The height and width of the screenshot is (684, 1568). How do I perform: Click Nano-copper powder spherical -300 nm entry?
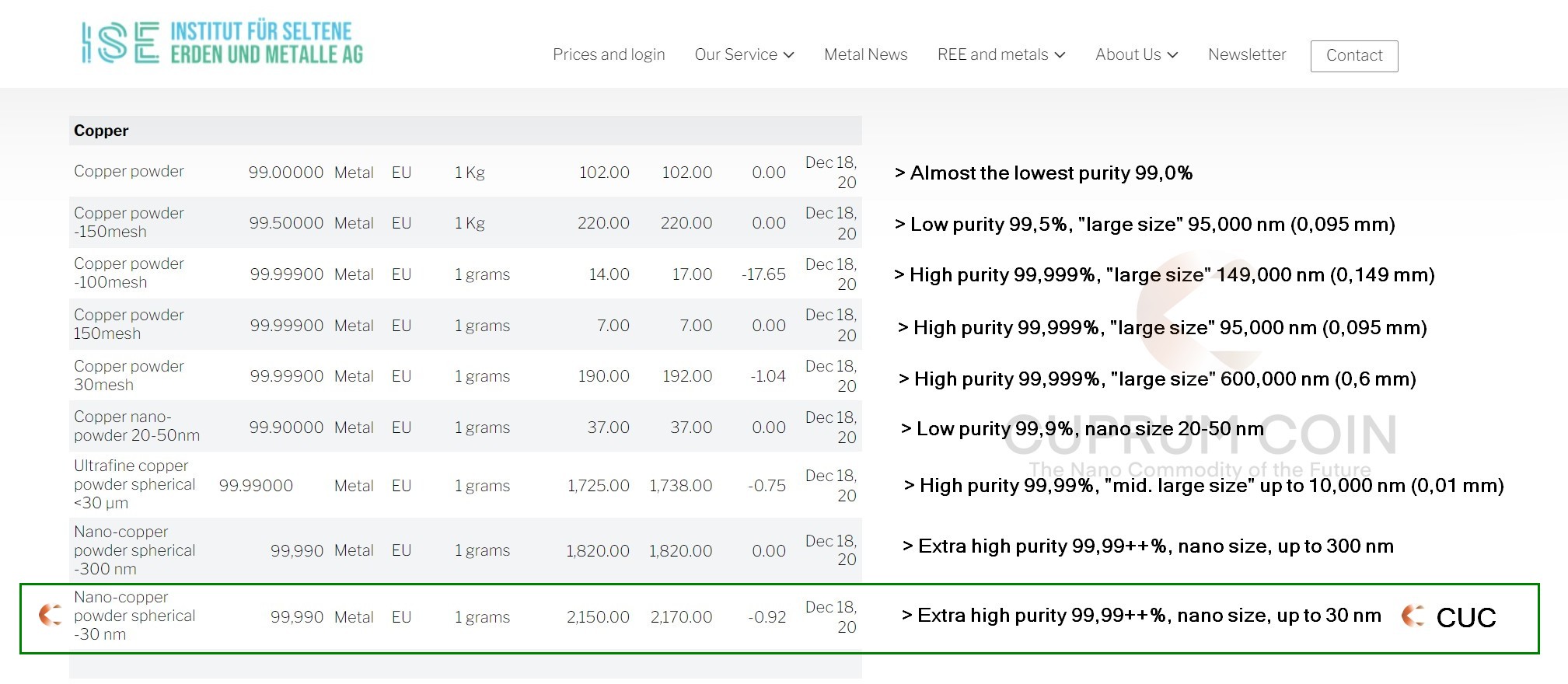(134, 550)
